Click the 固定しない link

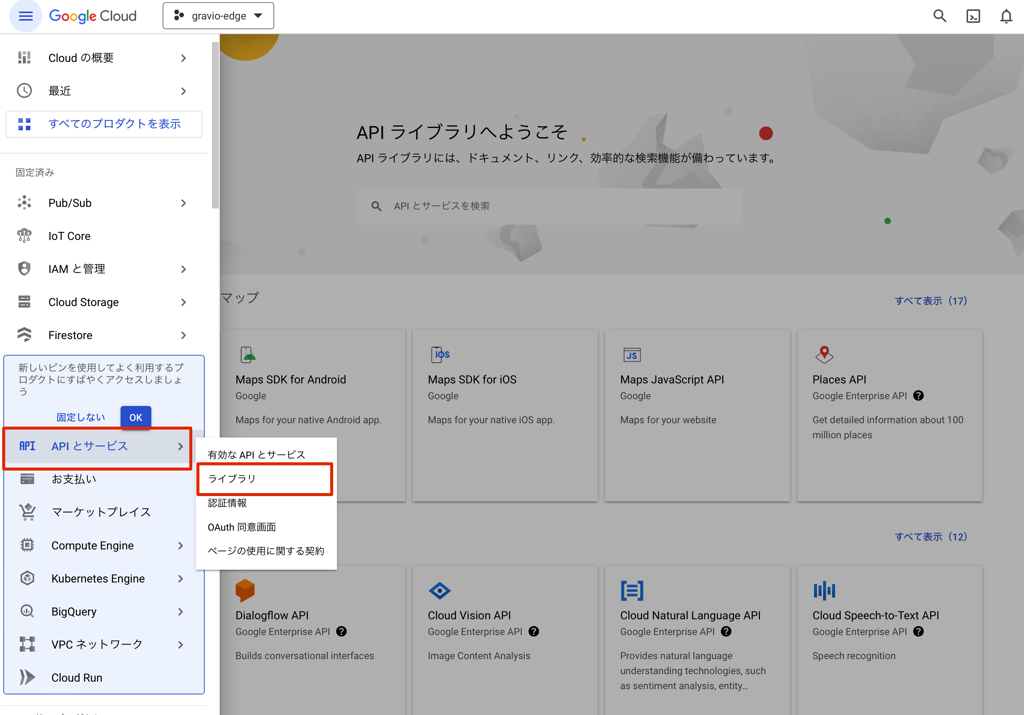(x=80, y=417)
